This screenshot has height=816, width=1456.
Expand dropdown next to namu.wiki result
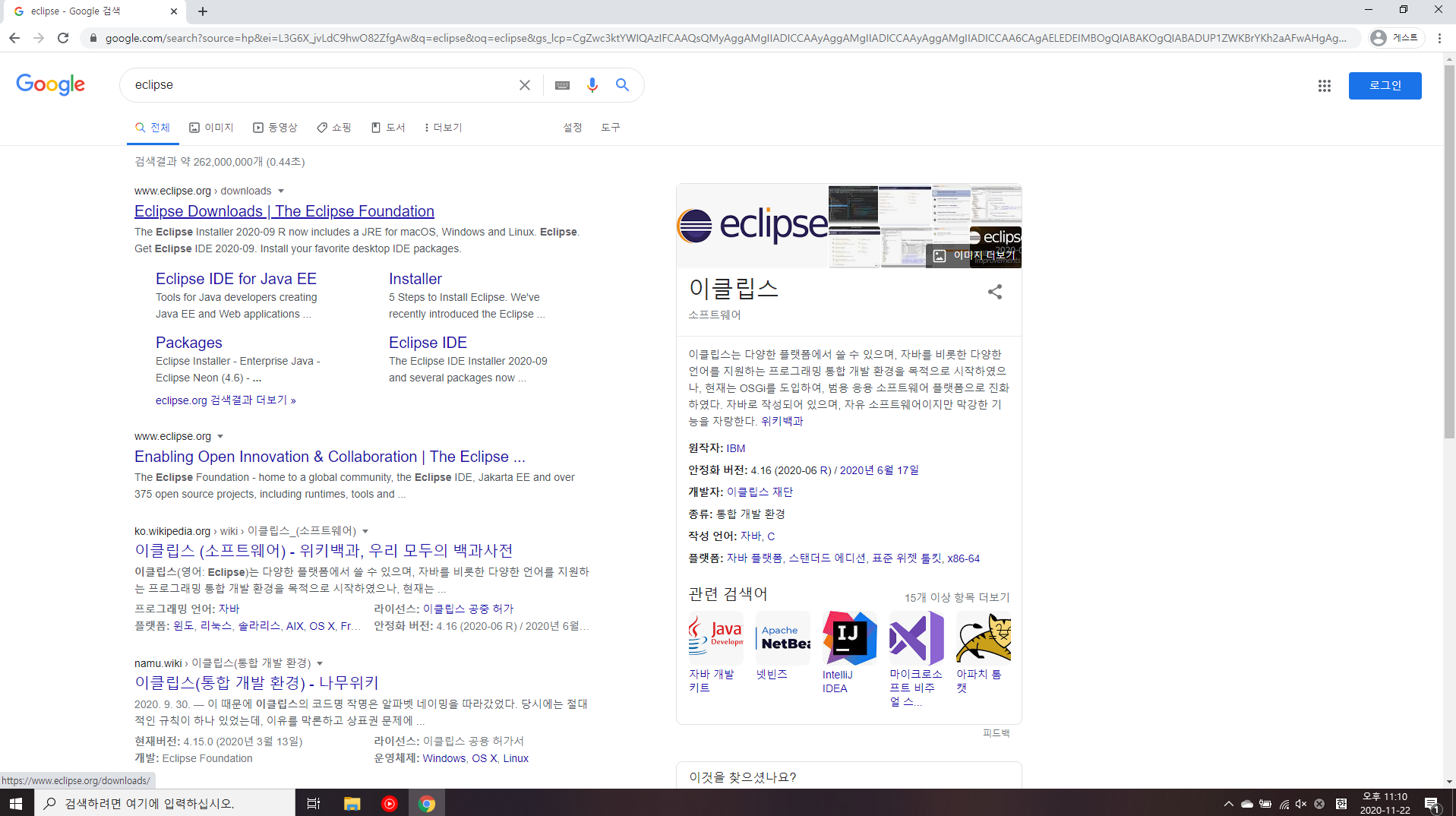(320, 663)
